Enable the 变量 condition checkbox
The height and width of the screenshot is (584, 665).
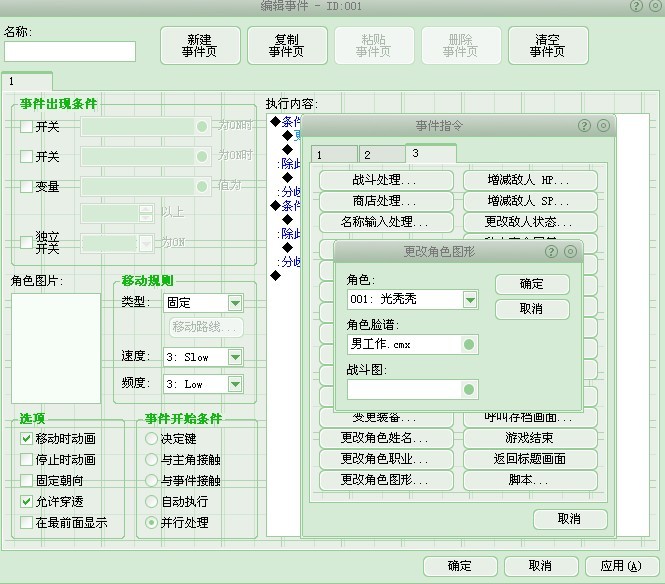coord(26,186)
